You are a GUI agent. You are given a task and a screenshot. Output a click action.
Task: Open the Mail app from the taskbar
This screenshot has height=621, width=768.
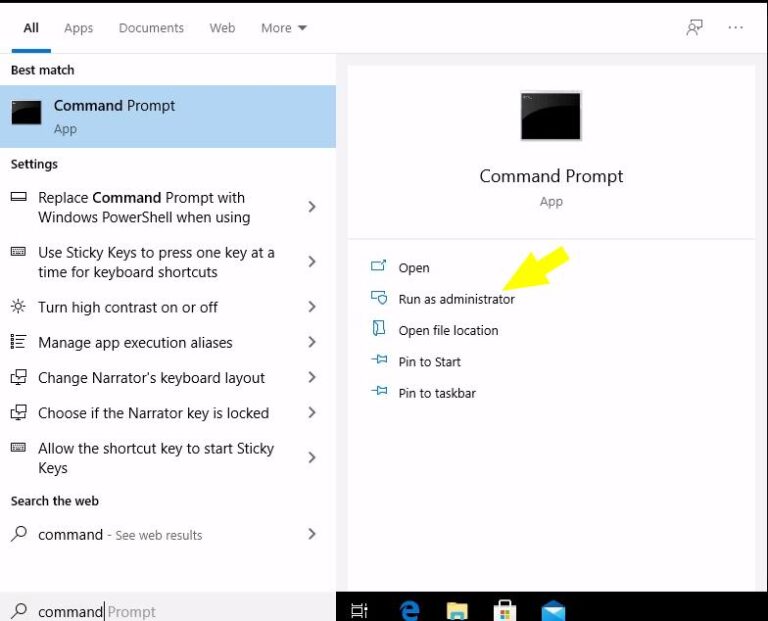click(x=553, y=611)
